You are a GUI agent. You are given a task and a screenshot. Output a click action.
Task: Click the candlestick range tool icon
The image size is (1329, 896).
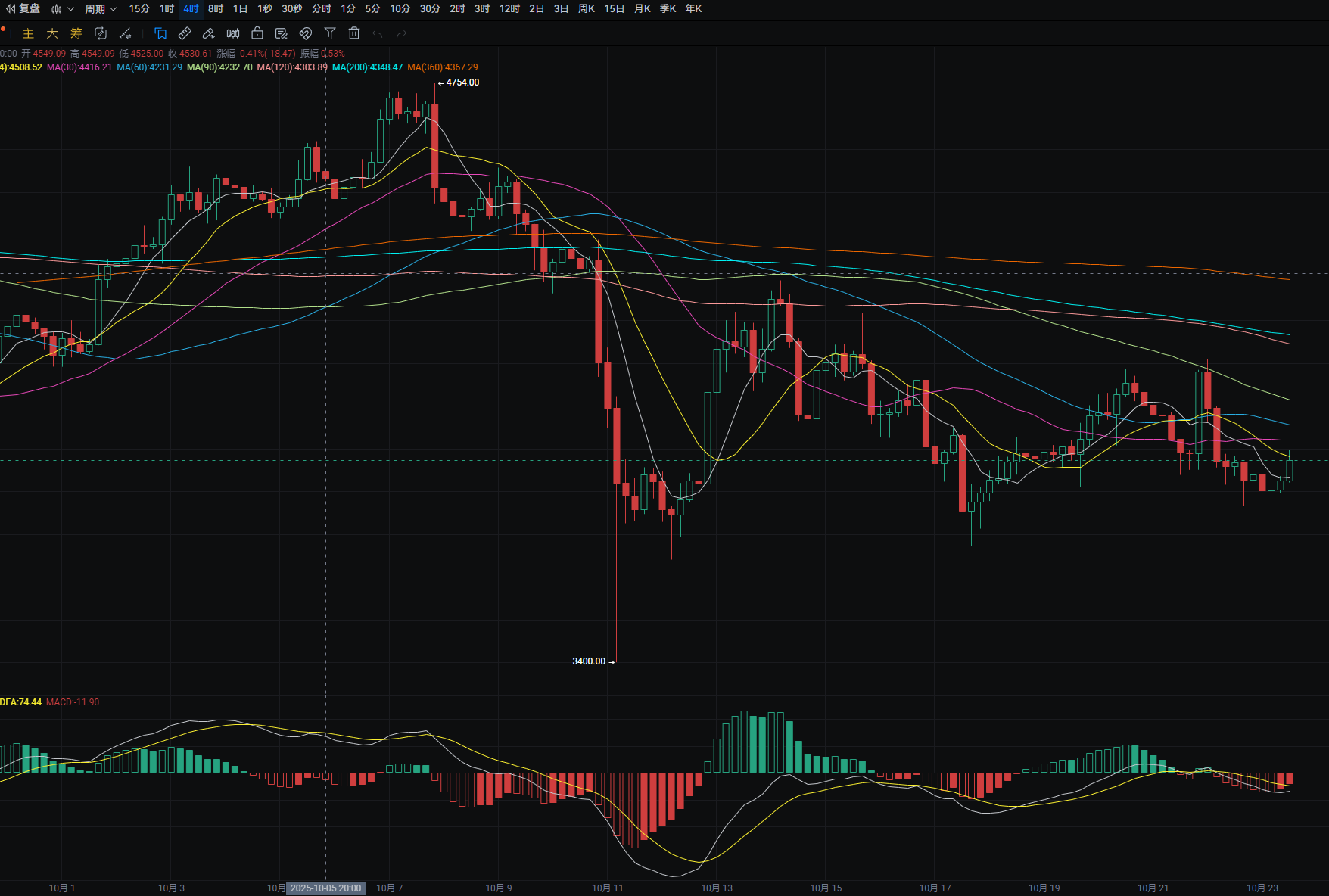point(233,33)
